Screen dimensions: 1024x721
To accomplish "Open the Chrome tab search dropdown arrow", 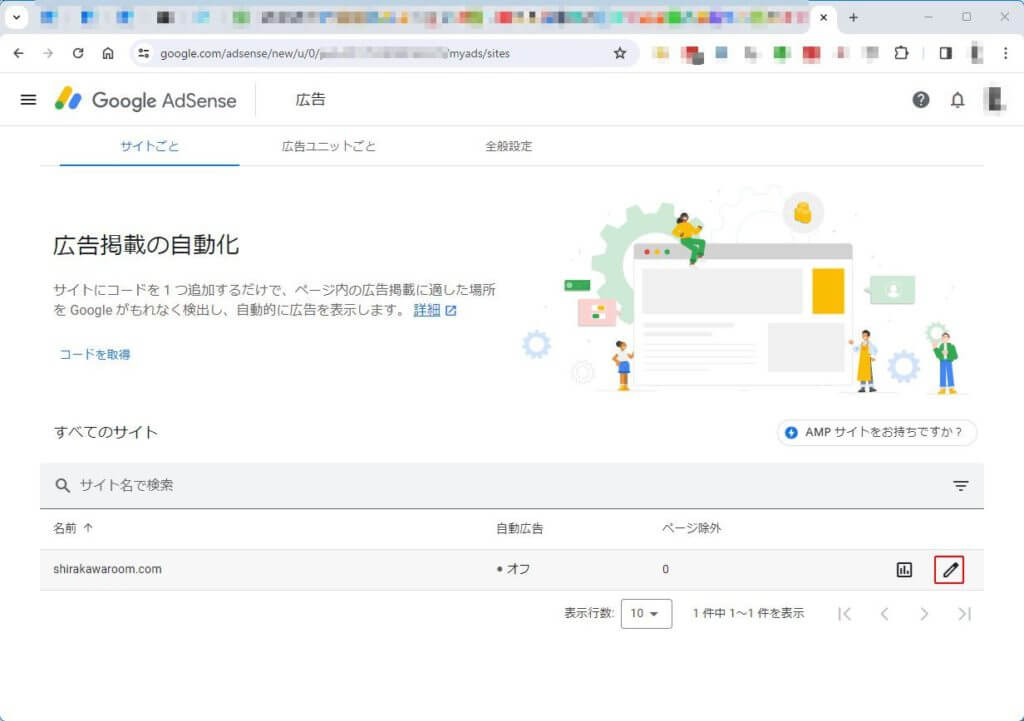I will tap(17, 18).
